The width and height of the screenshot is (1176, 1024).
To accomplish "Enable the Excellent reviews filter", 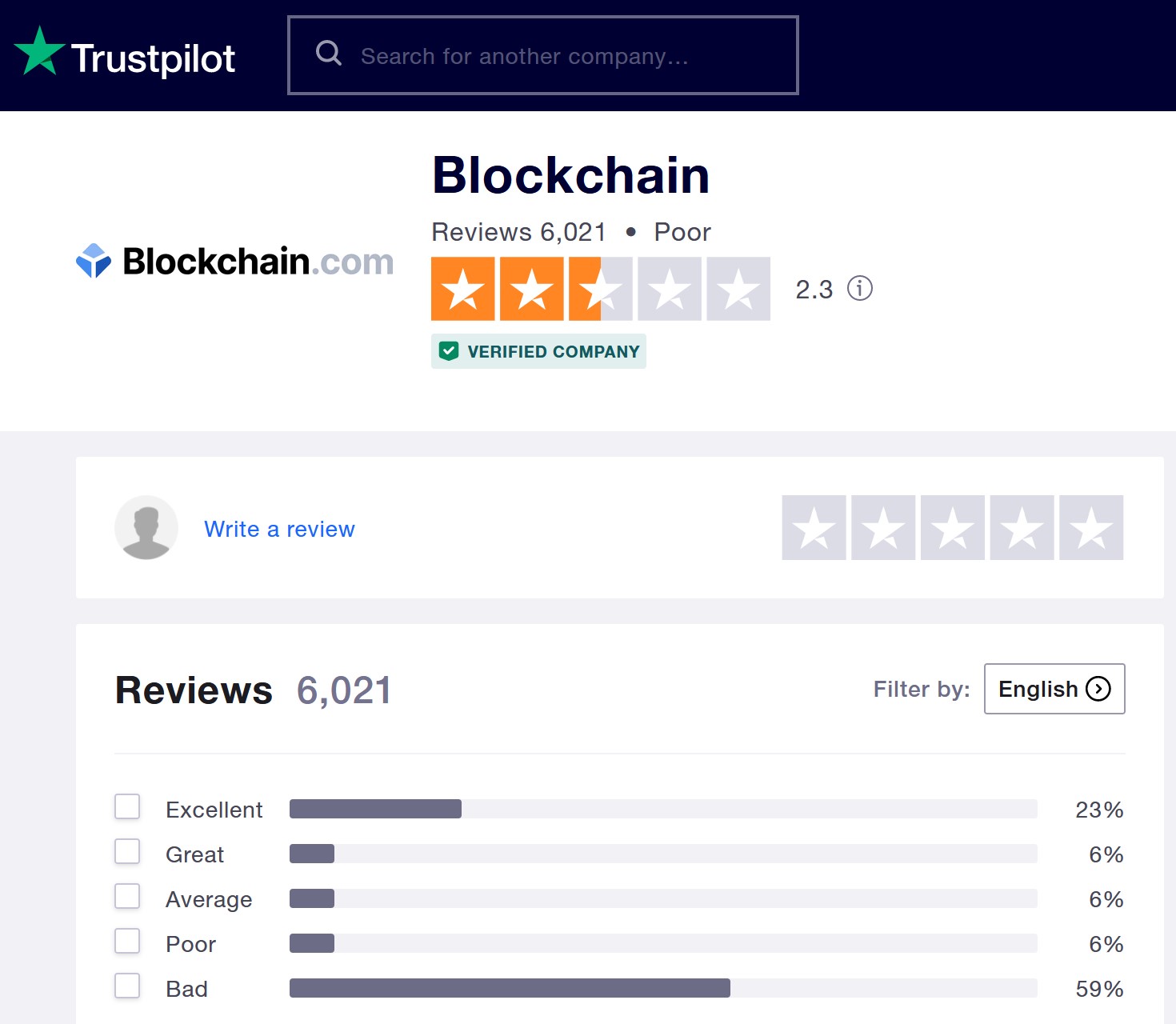I will pyautogui.click(x=127, y=807).
